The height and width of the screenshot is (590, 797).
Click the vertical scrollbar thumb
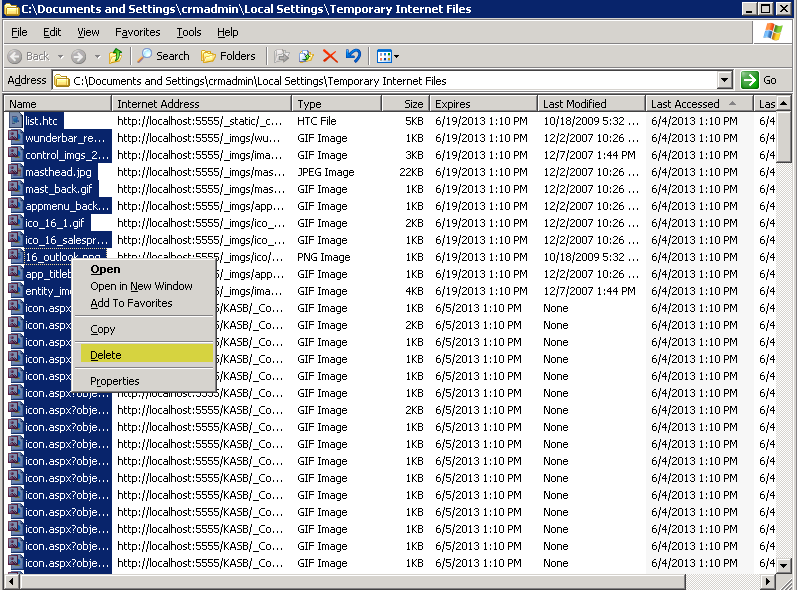point(784,137)
